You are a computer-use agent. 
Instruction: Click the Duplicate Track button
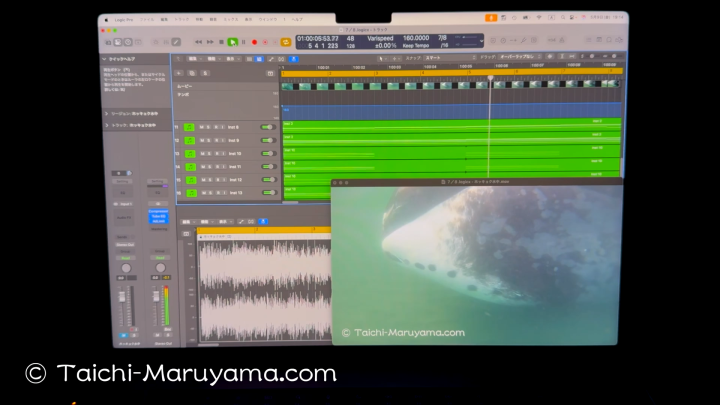(192, 73)
